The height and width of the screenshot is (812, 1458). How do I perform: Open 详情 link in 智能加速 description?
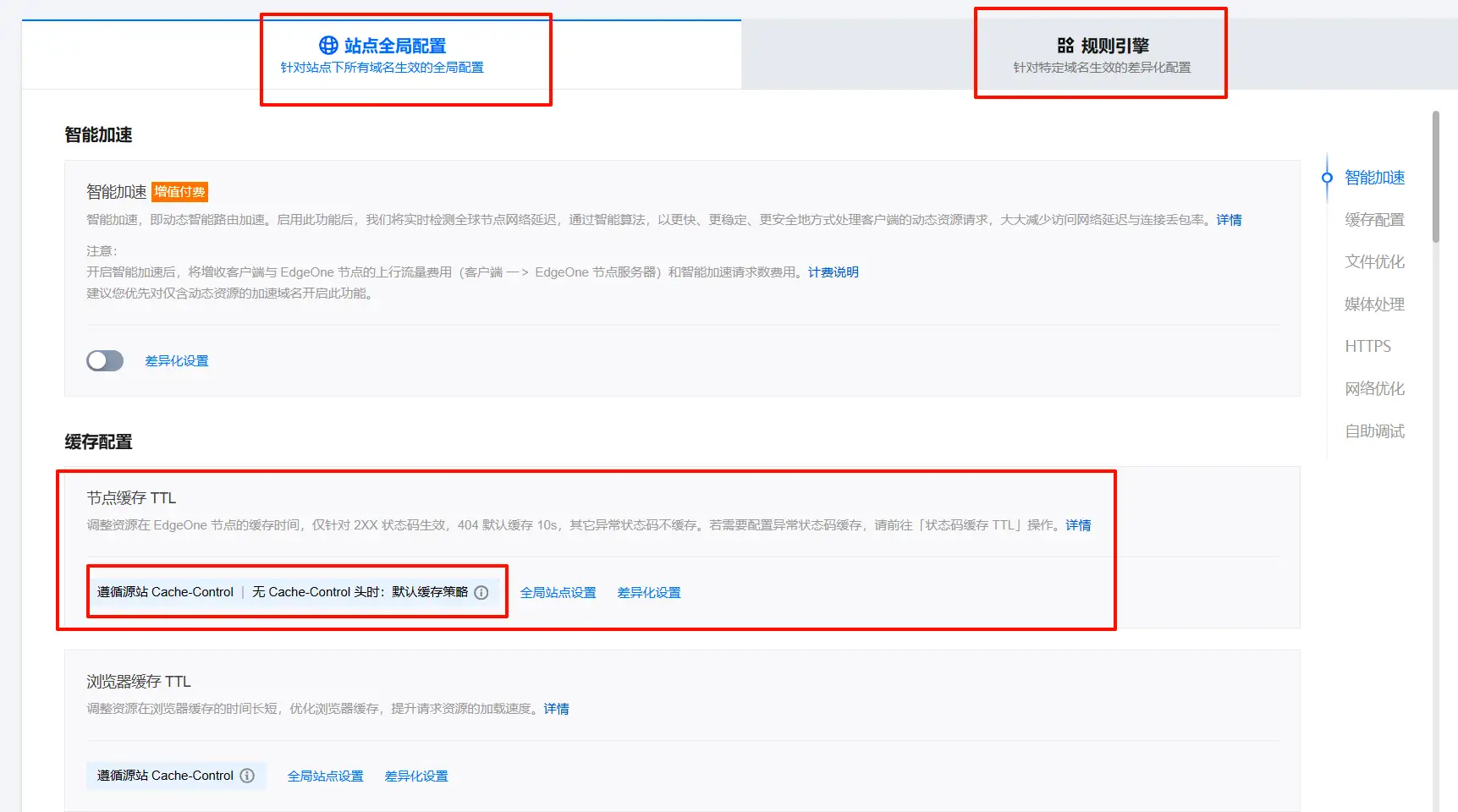(x=1229, y=220)
